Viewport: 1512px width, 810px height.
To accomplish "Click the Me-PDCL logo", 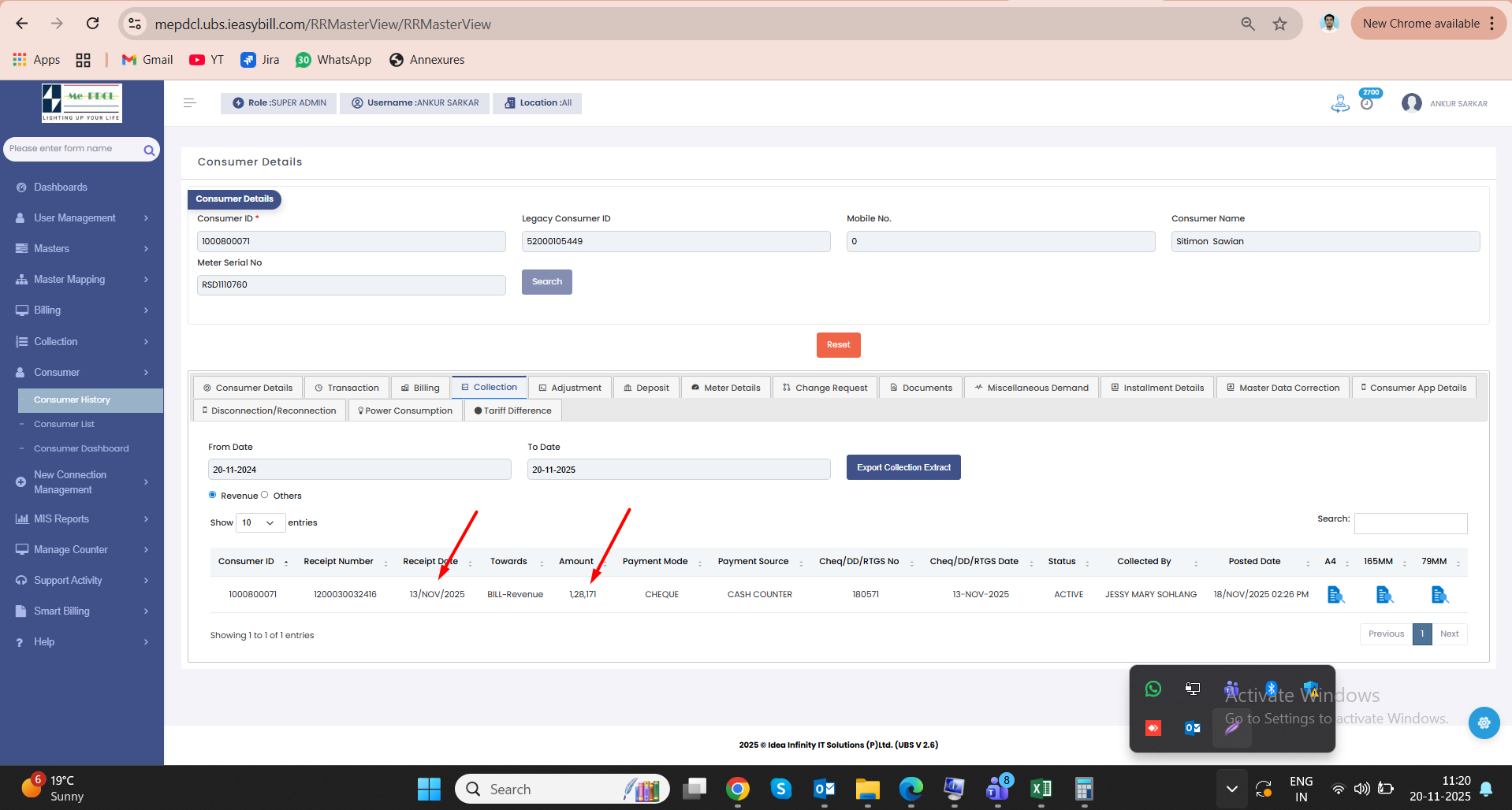I will (x=82, y=103).
